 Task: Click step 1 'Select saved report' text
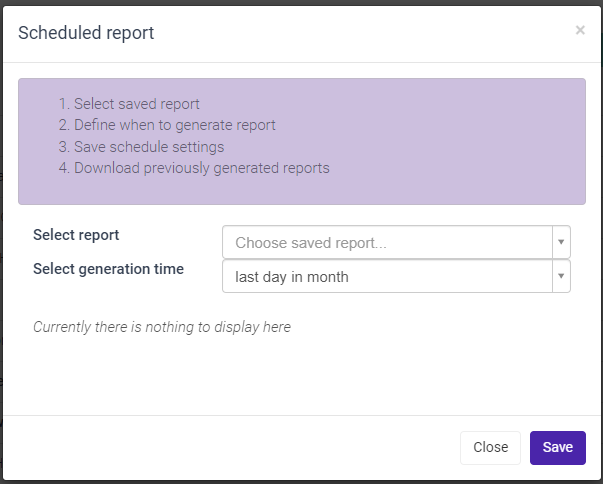(136, 104)
